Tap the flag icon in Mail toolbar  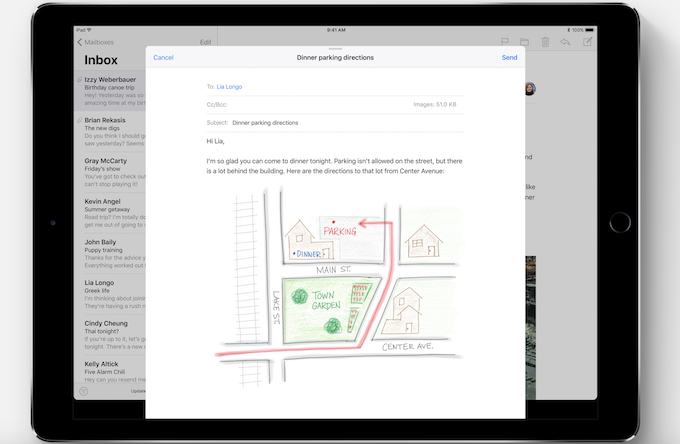click(x=503, y=42)
